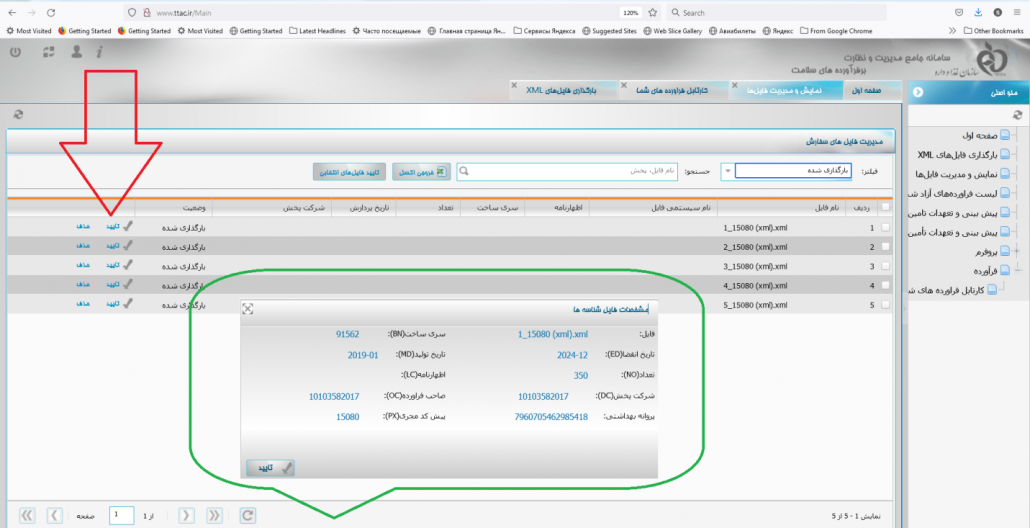Collapse the main menu with the round arrow icon
The height and width of the screenshot is (528, 1030).
[918, 93]
